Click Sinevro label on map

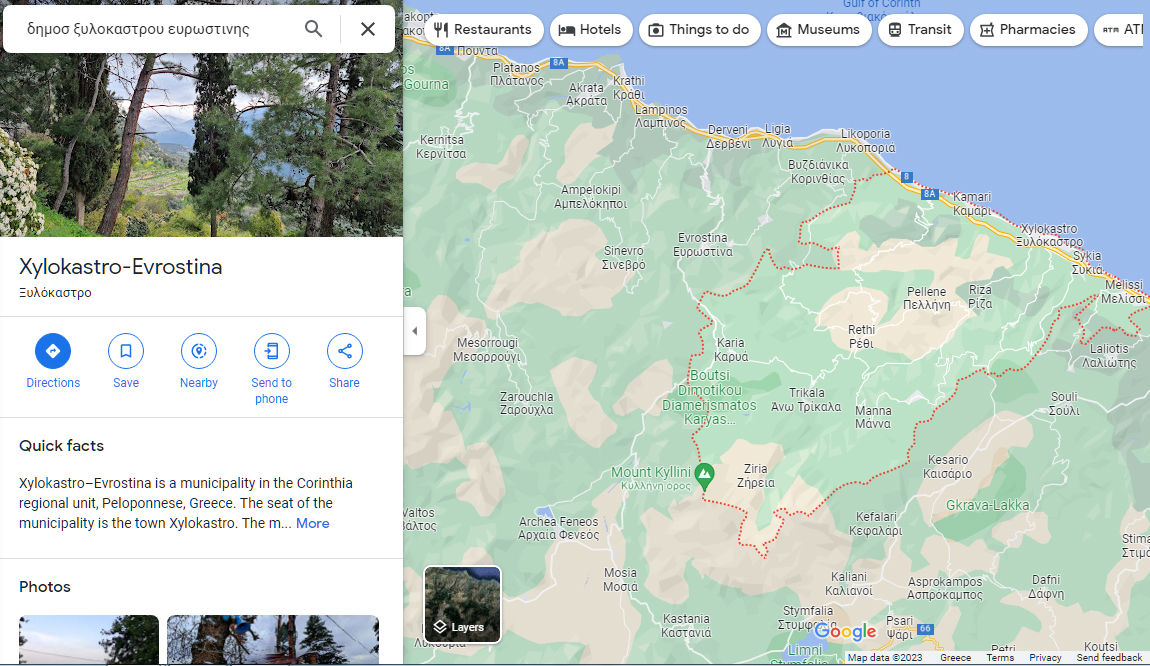[623, 257]
